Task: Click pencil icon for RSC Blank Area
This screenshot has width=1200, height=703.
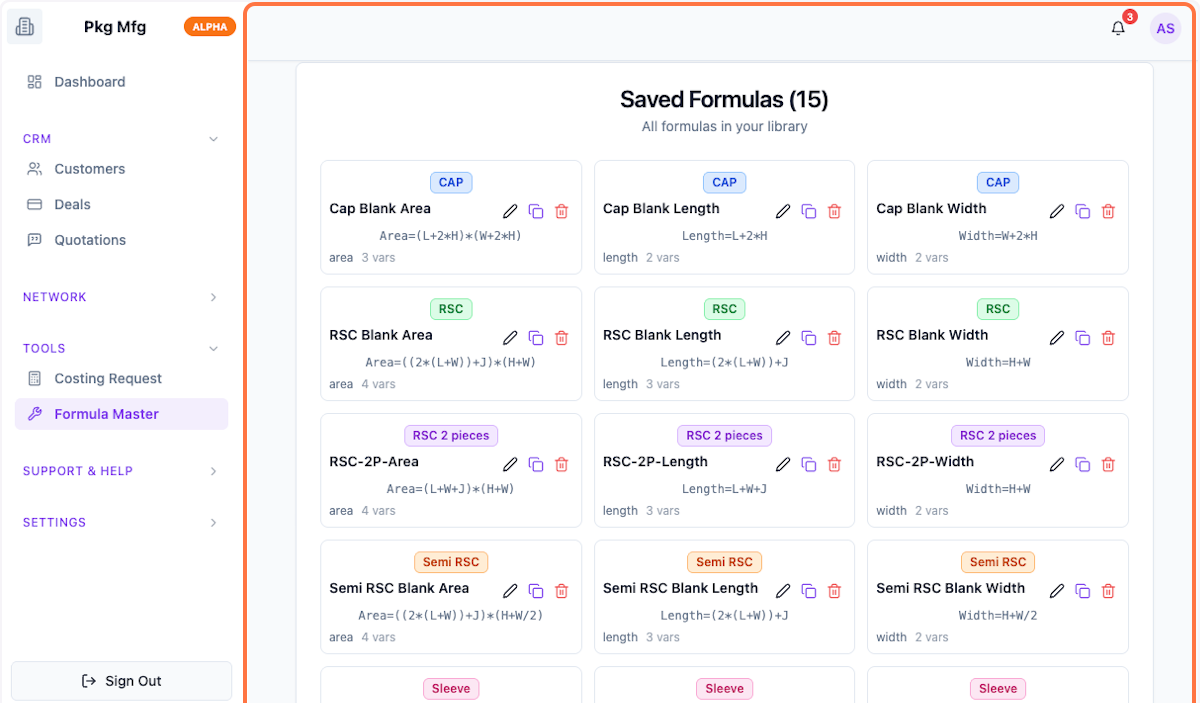Action: point(510,338)
